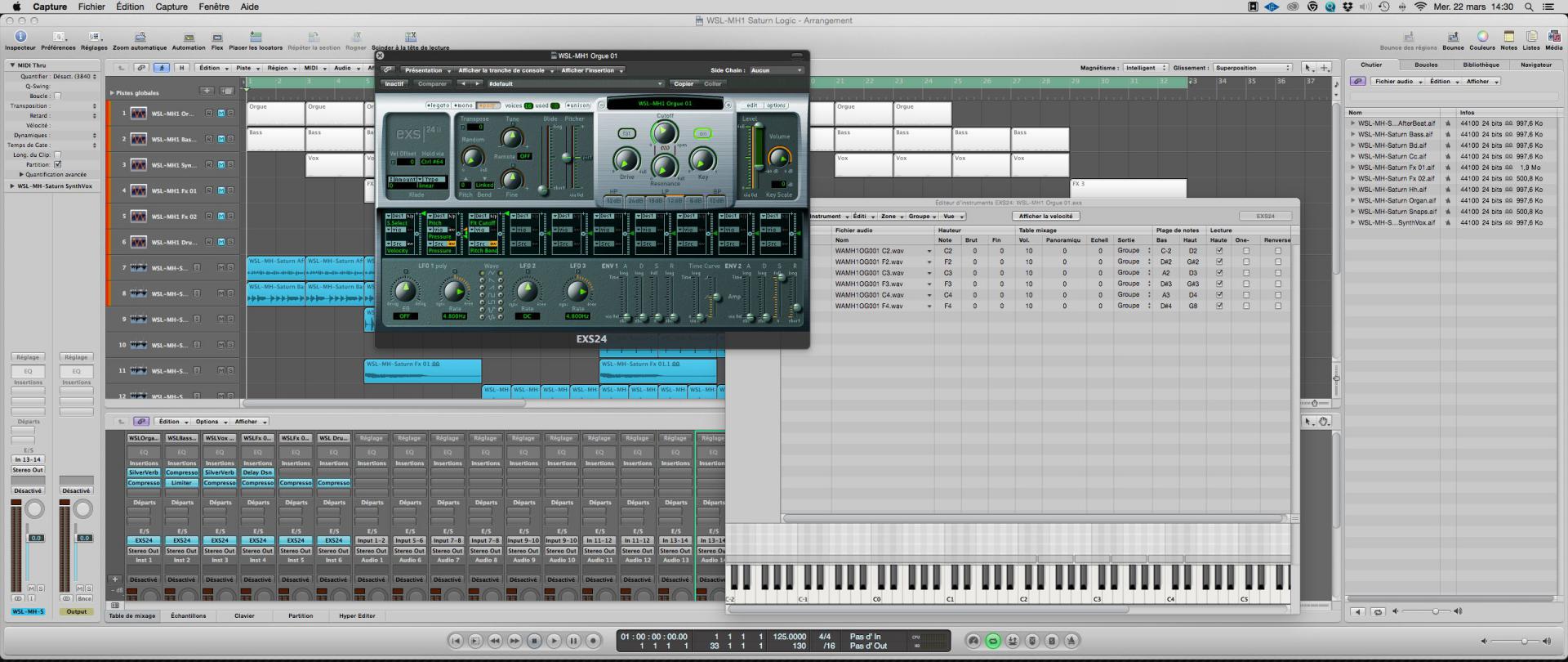Open the Magnétisme Intelligent dropdown

(x=1144, y=68)
